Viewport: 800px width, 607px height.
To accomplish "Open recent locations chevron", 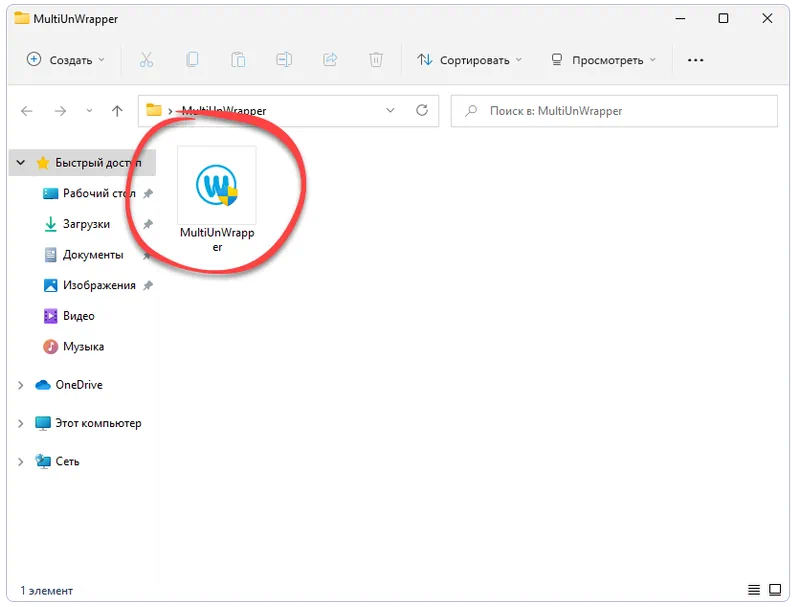I will pos(89,111).
